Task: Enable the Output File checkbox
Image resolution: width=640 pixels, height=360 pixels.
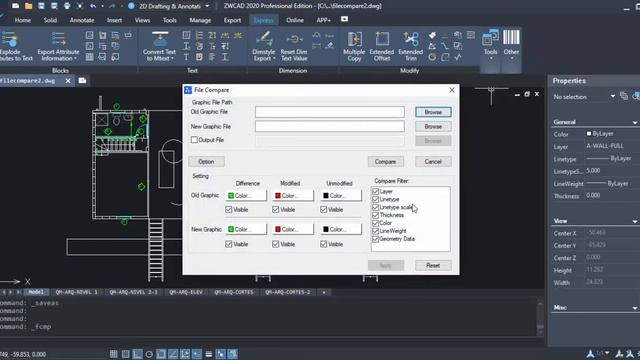Action: tap(194, 140)
